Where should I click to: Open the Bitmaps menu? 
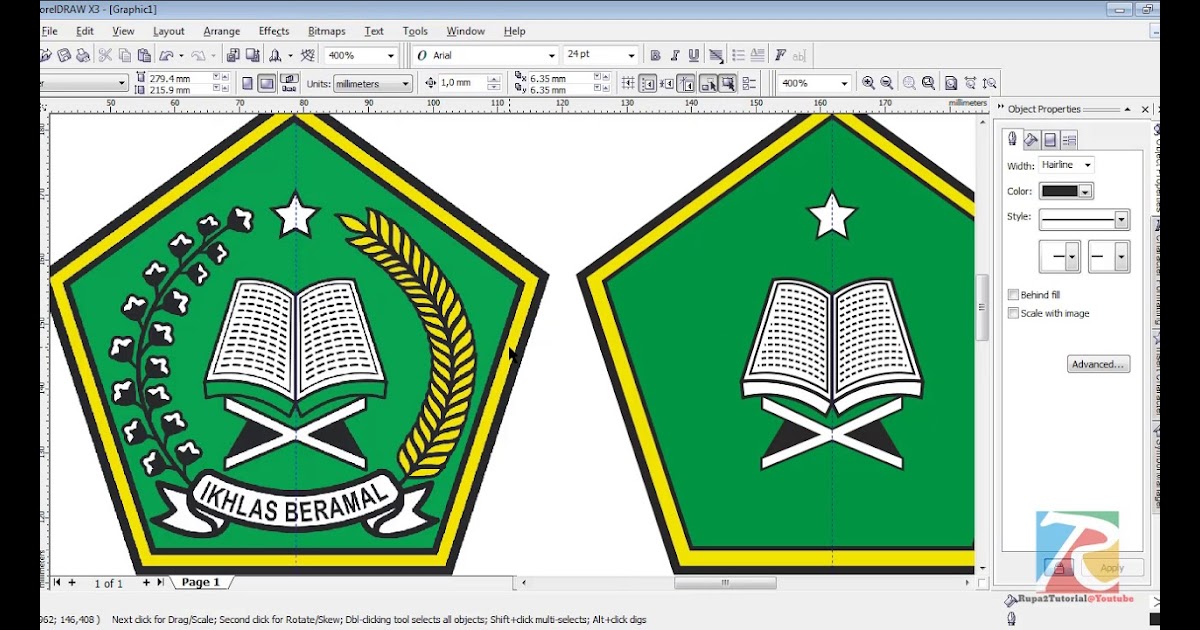327,31
